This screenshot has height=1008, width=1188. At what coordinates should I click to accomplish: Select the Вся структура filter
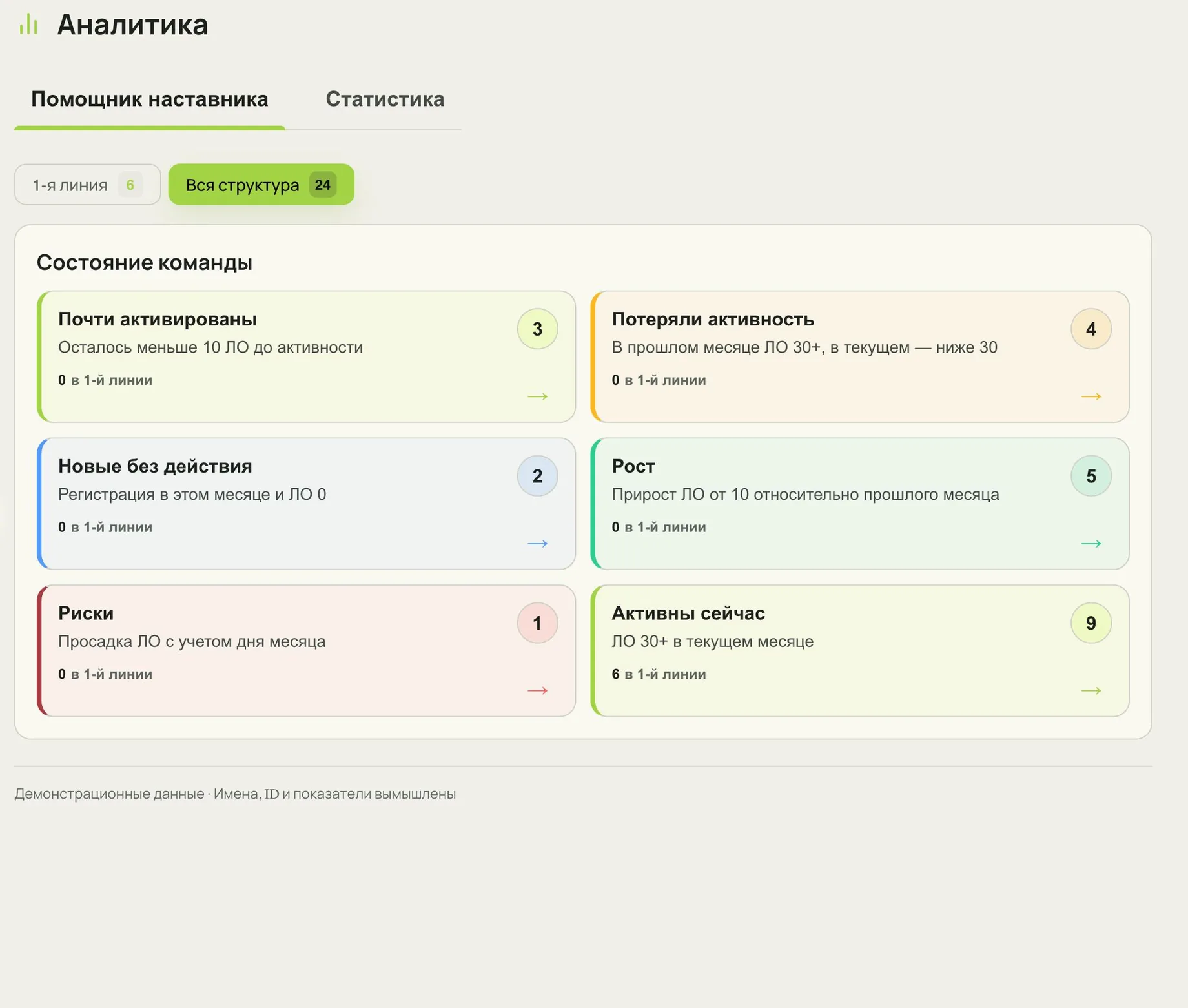[x=261, y=185]
